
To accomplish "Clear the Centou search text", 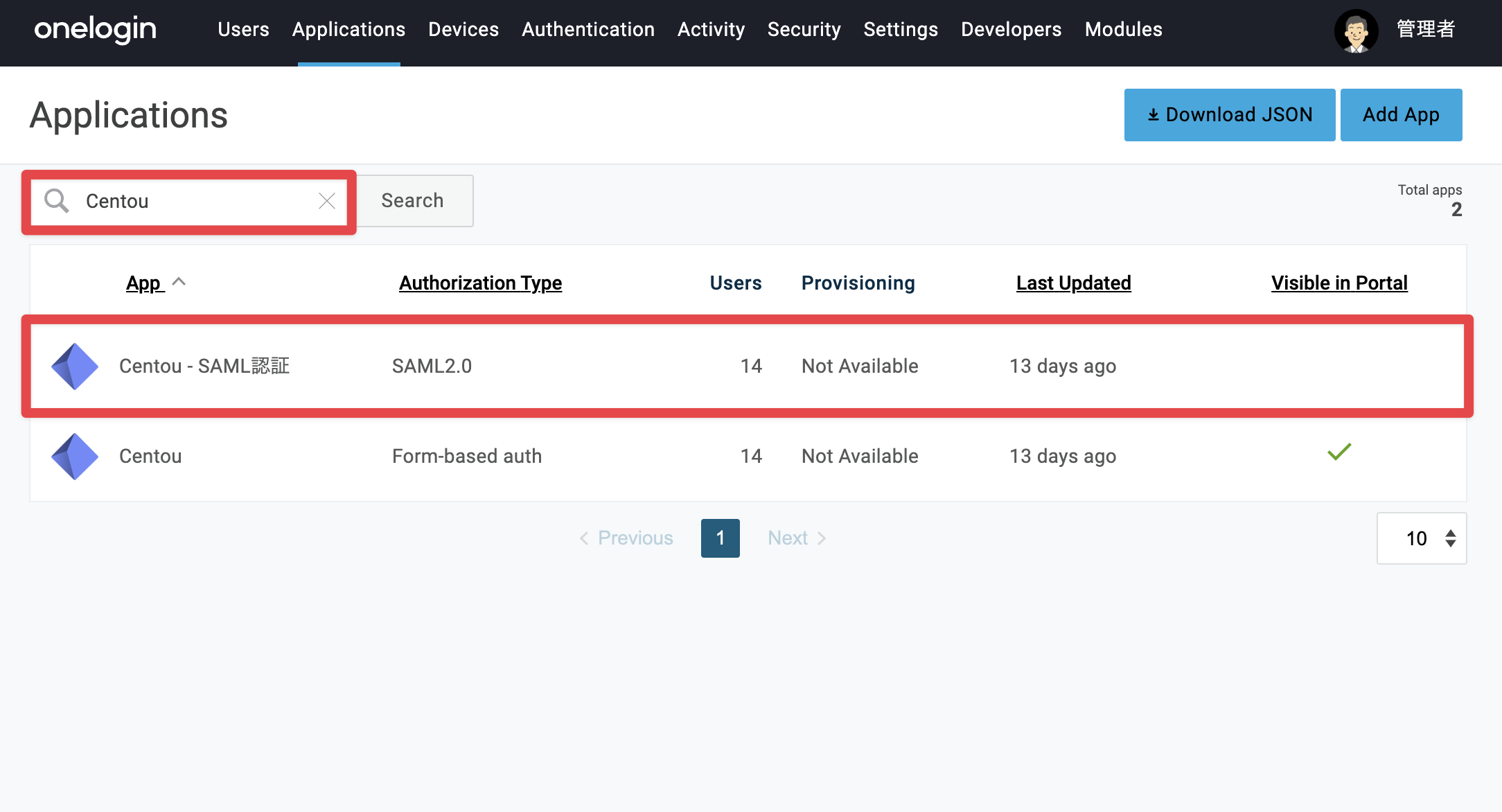I will (x=327, y=201).
